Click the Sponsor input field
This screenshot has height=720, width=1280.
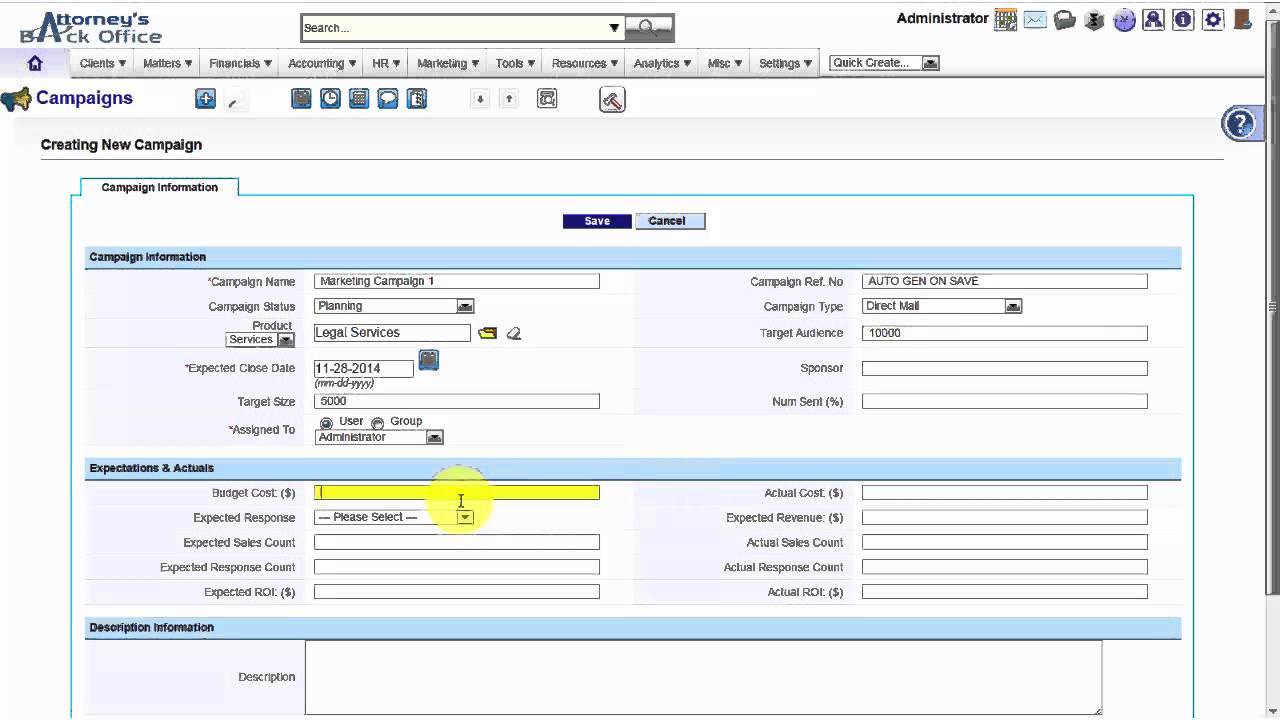coord(1005,368)
